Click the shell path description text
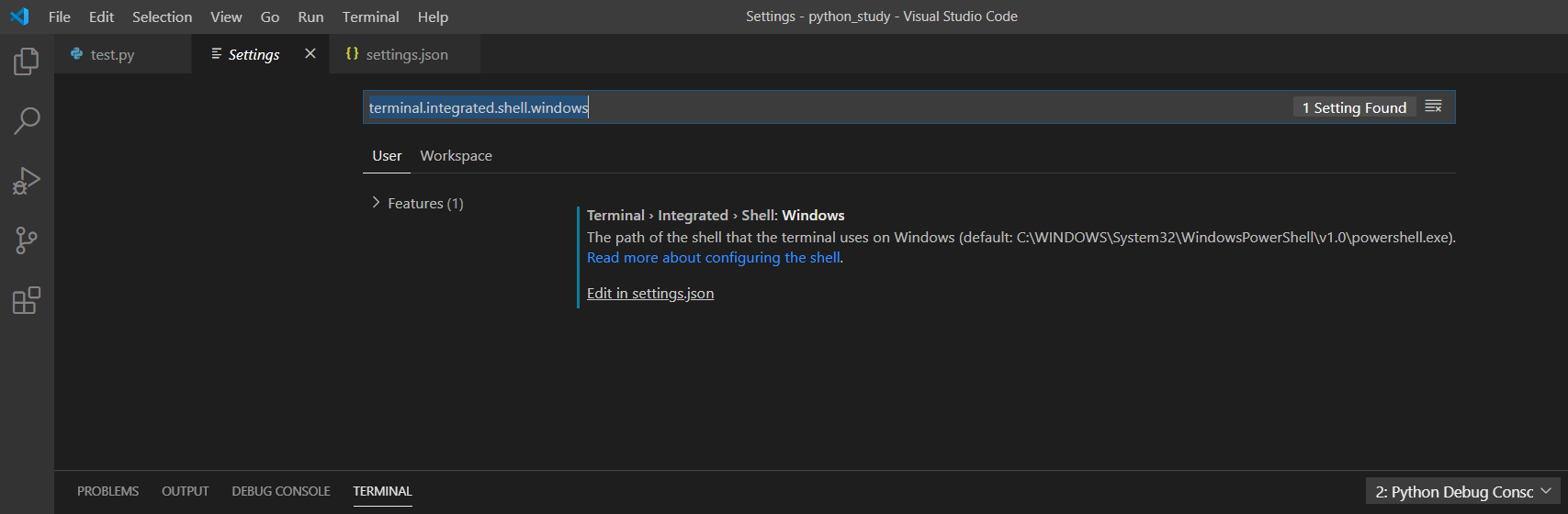The height and width of the screenshot is (514, 1568). [1021, 237]
